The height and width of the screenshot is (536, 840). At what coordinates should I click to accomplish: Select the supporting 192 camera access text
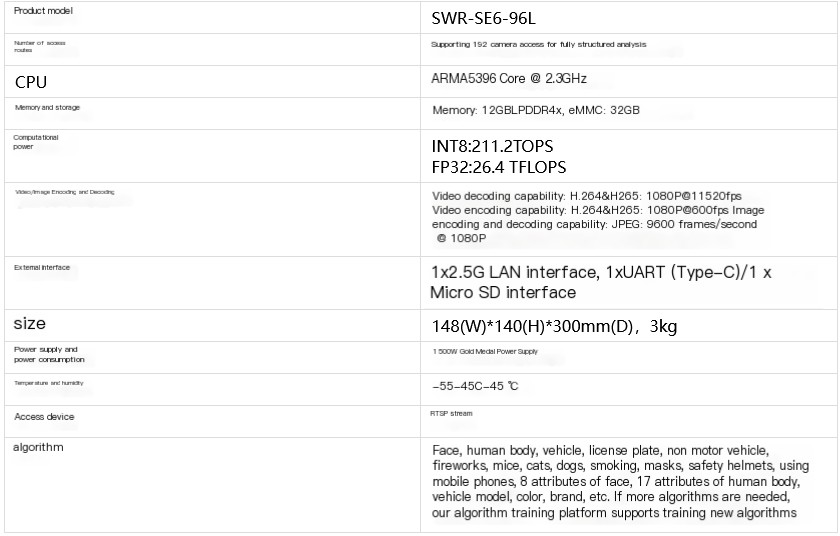point(538,45)
